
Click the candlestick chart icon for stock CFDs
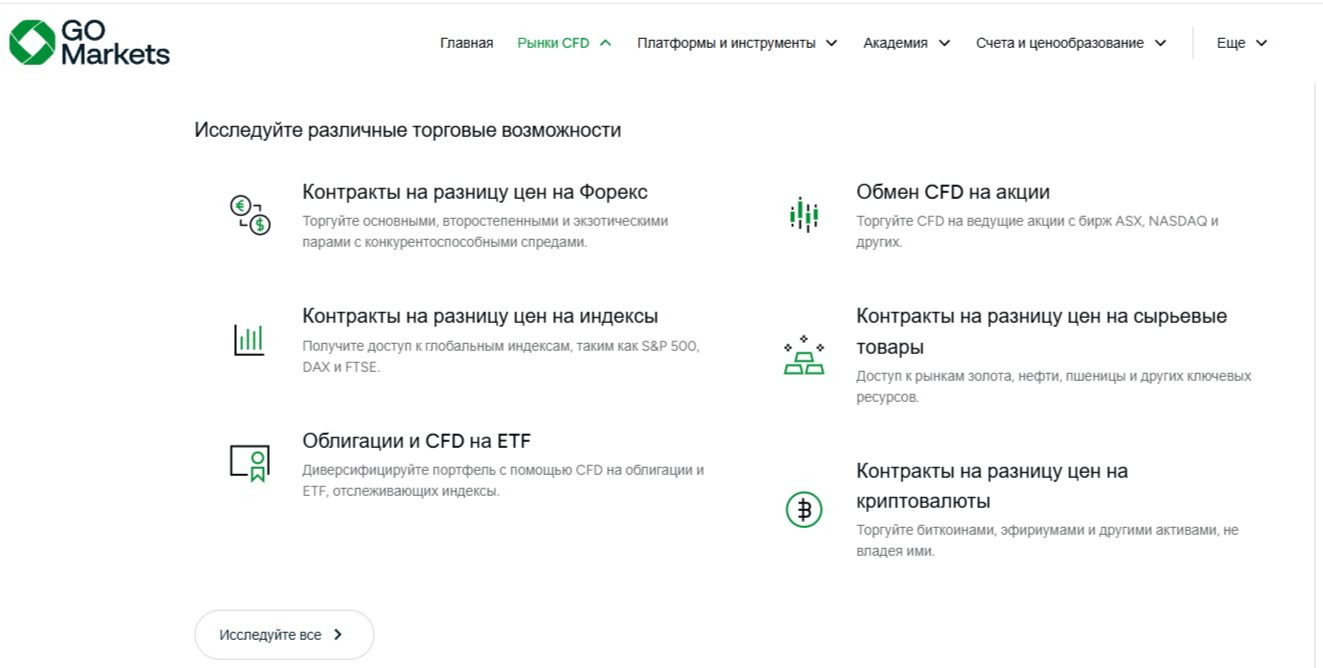(803, 215)
